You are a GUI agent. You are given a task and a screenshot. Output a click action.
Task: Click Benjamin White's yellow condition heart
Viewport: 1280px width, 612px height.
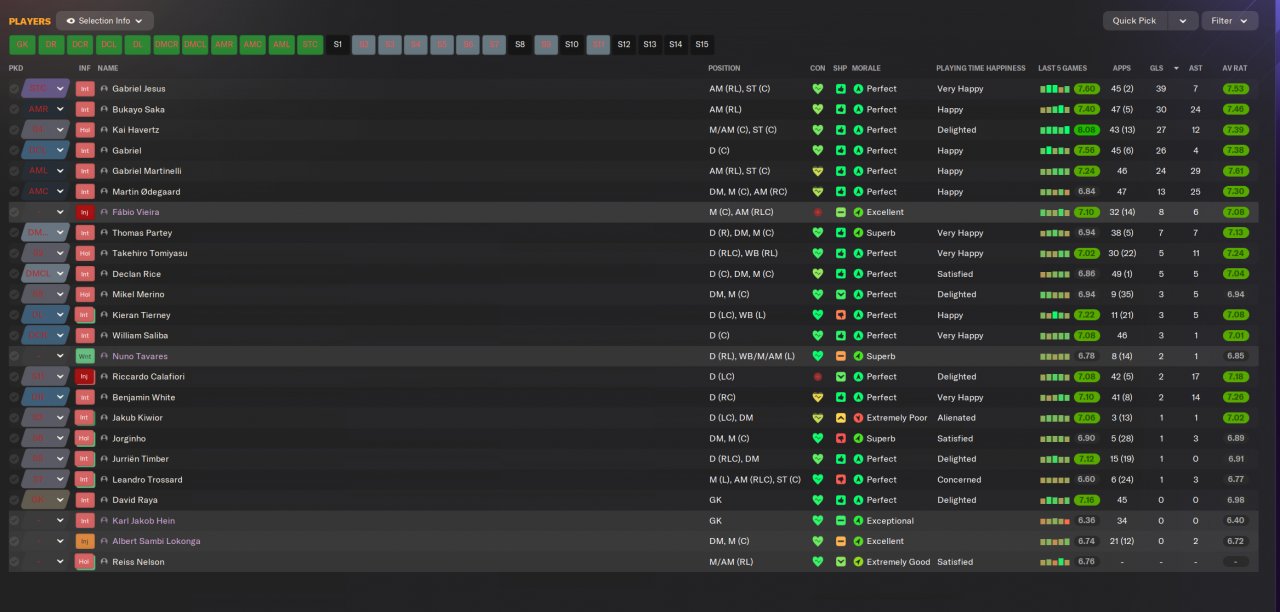point(818,397)
